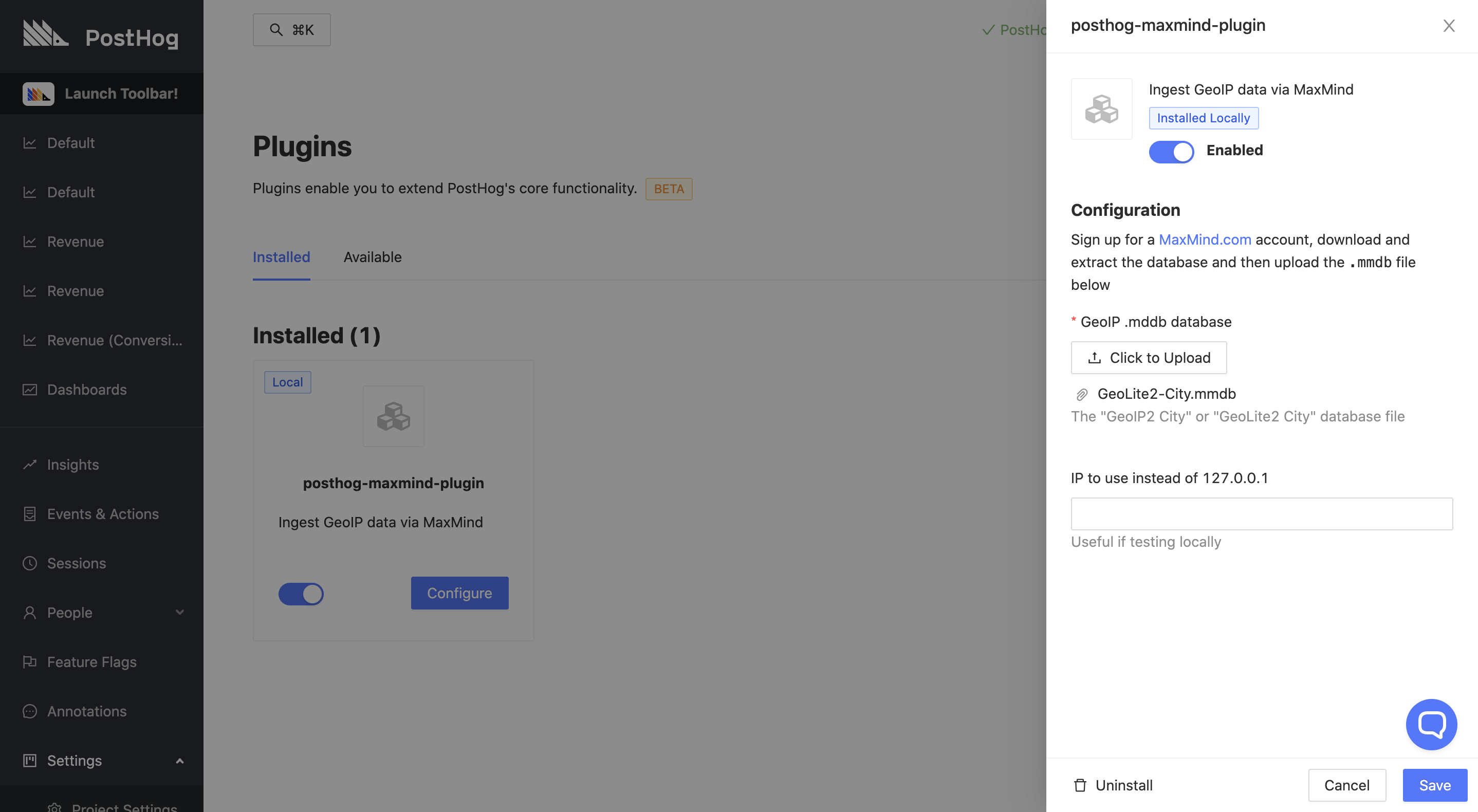
Task: Click the IP override input field
Action: (1261, 513)
